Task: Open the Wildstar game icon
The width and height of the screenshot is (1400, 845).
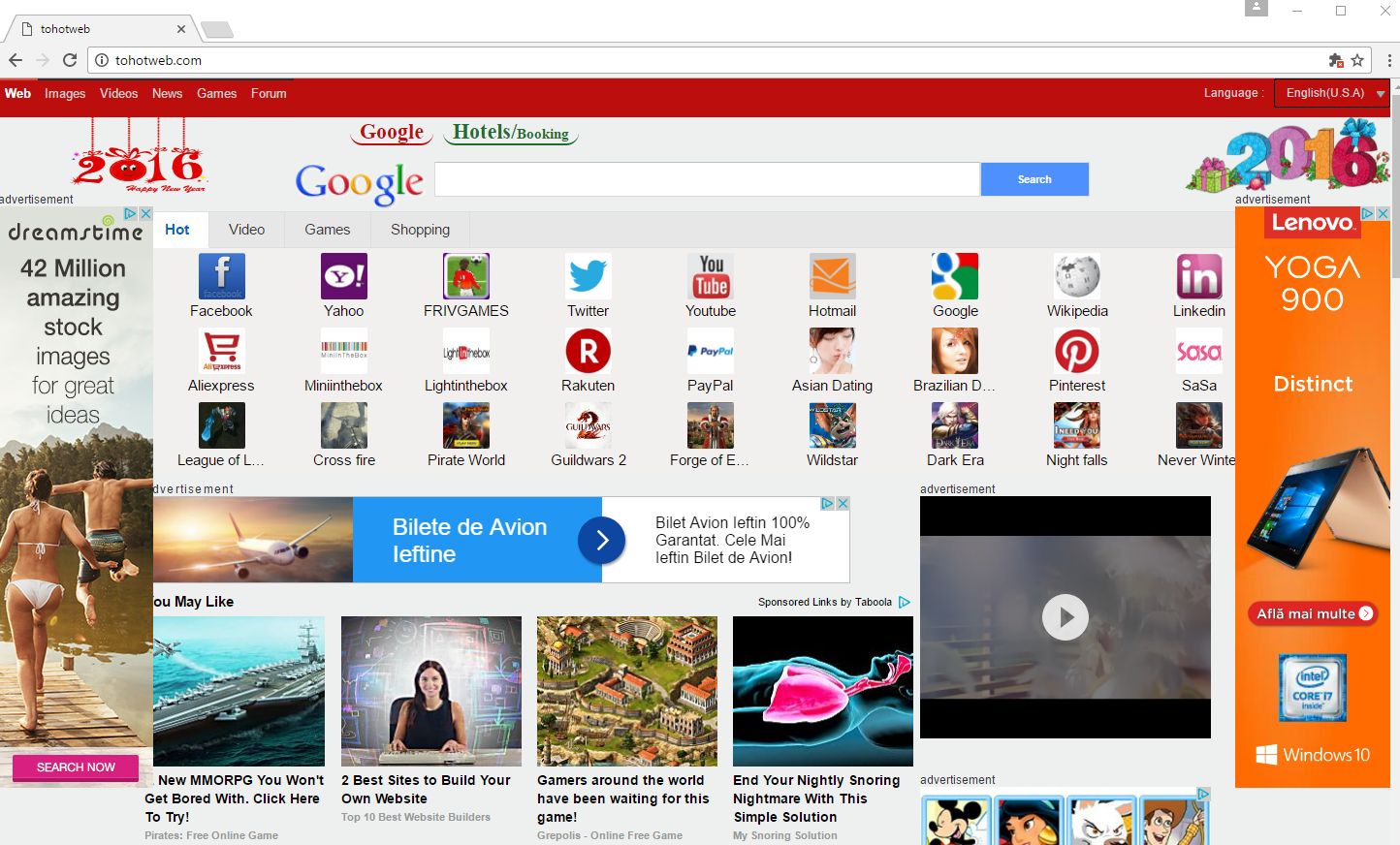Action: point(833,425)
